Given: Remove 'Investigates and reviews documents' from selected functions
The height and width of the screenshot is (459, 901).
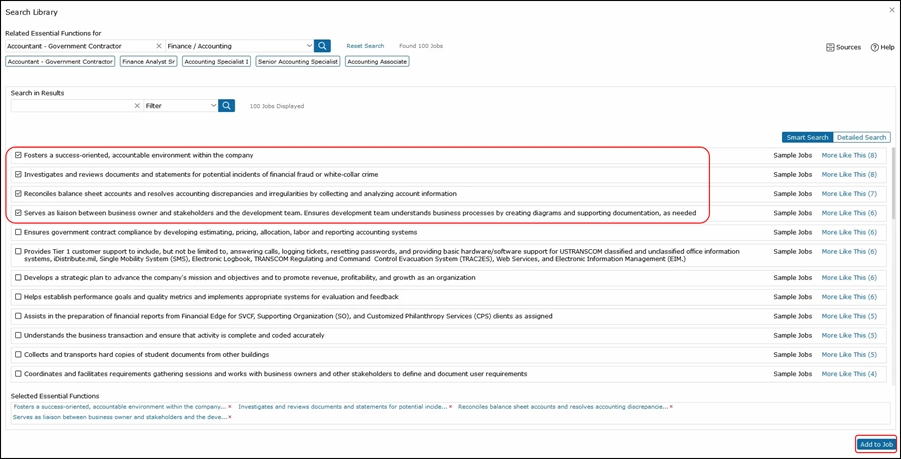Looking at the screenshot, I should click(450, 407).
